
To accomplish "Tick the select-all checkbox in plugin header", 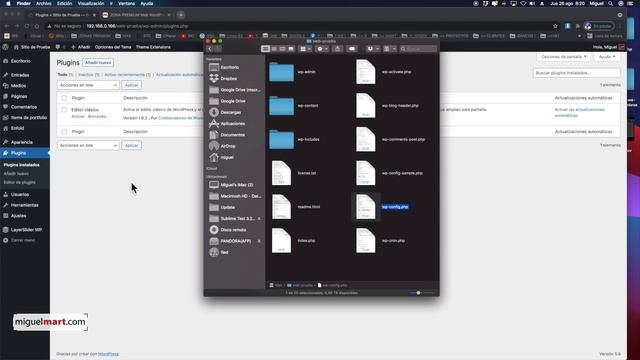I will 64,98.
